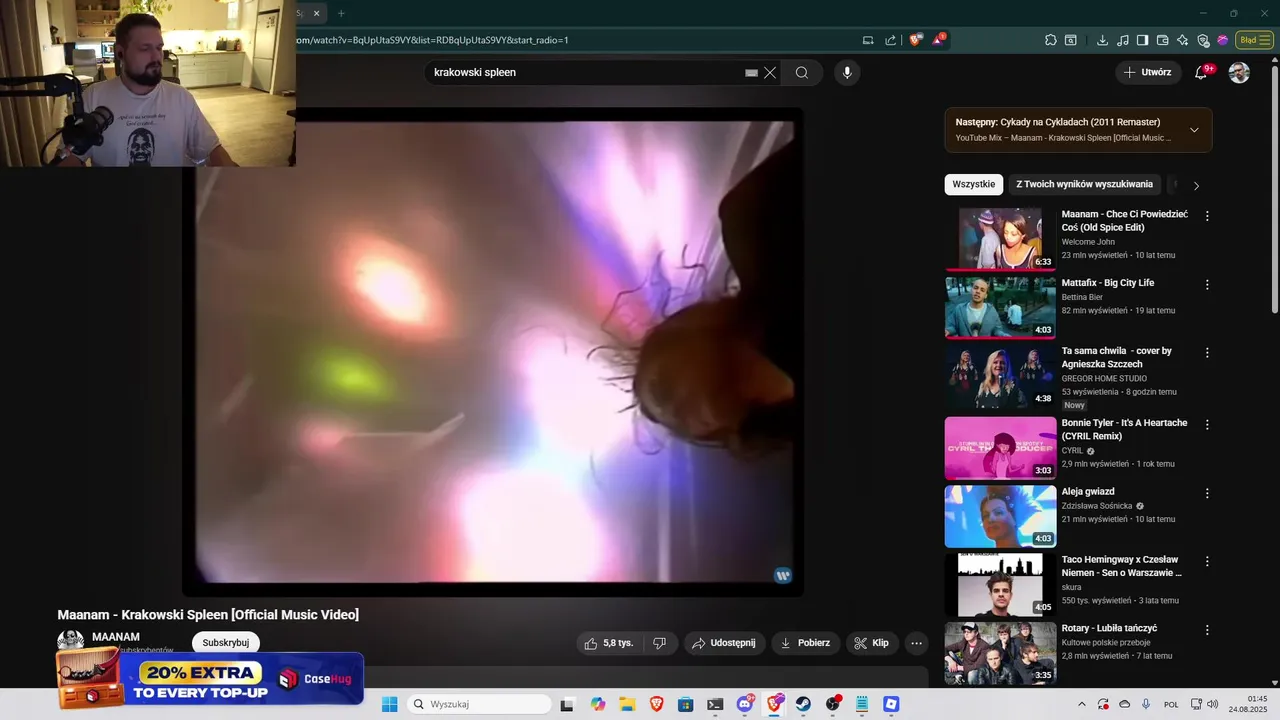Image resolution: width=1280 pixels, height=720 pixels.
Task: Click the share page icon in address bar
Action: coord(891,40)
